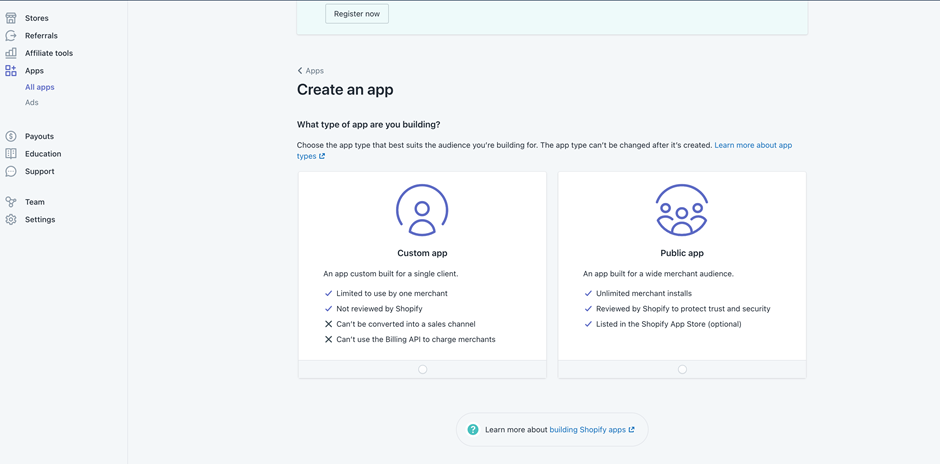This screenshot has height=464, width=940.
Task: Click the Custom app single-user illustration
Action: [422, 210]
